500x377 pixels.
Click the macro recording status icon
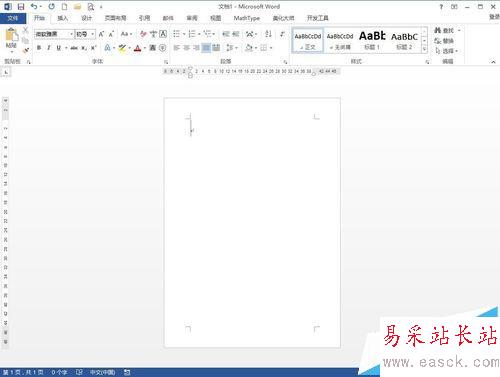click(127, 372)
